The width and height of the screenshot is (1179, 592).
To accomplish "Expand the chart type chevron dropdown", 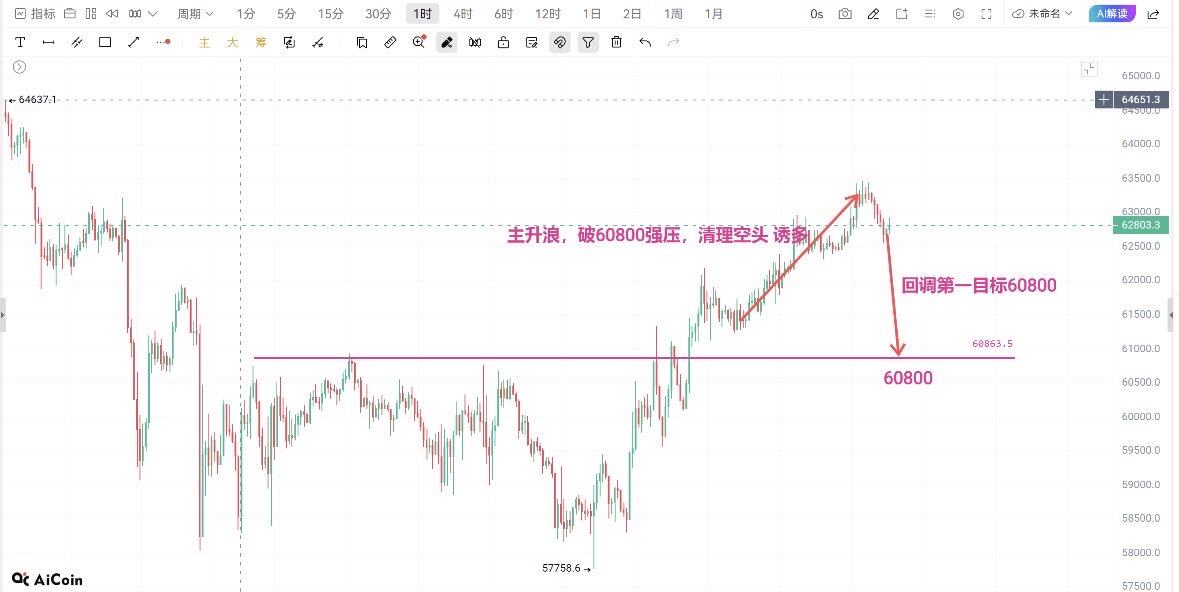I will pos(153,14).
